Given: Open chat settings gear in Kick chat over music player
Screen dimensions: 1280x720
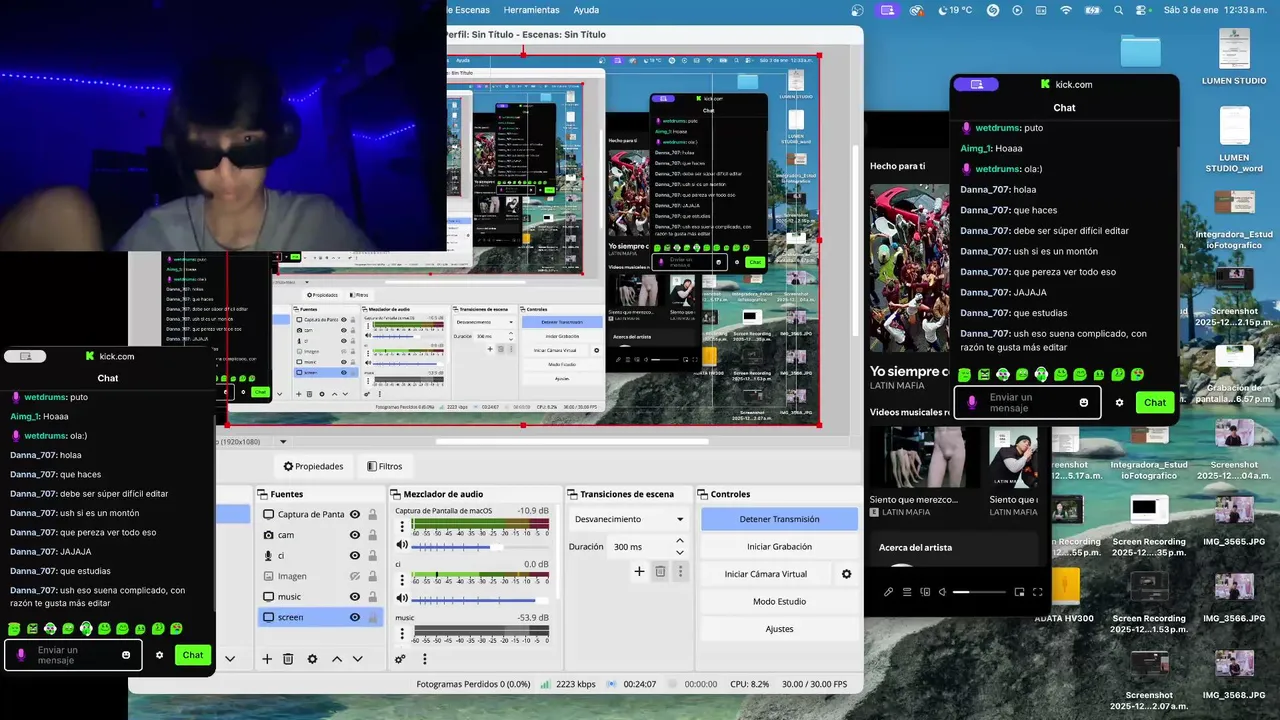Looking at the screenshot, I should tap(1119, 402).
